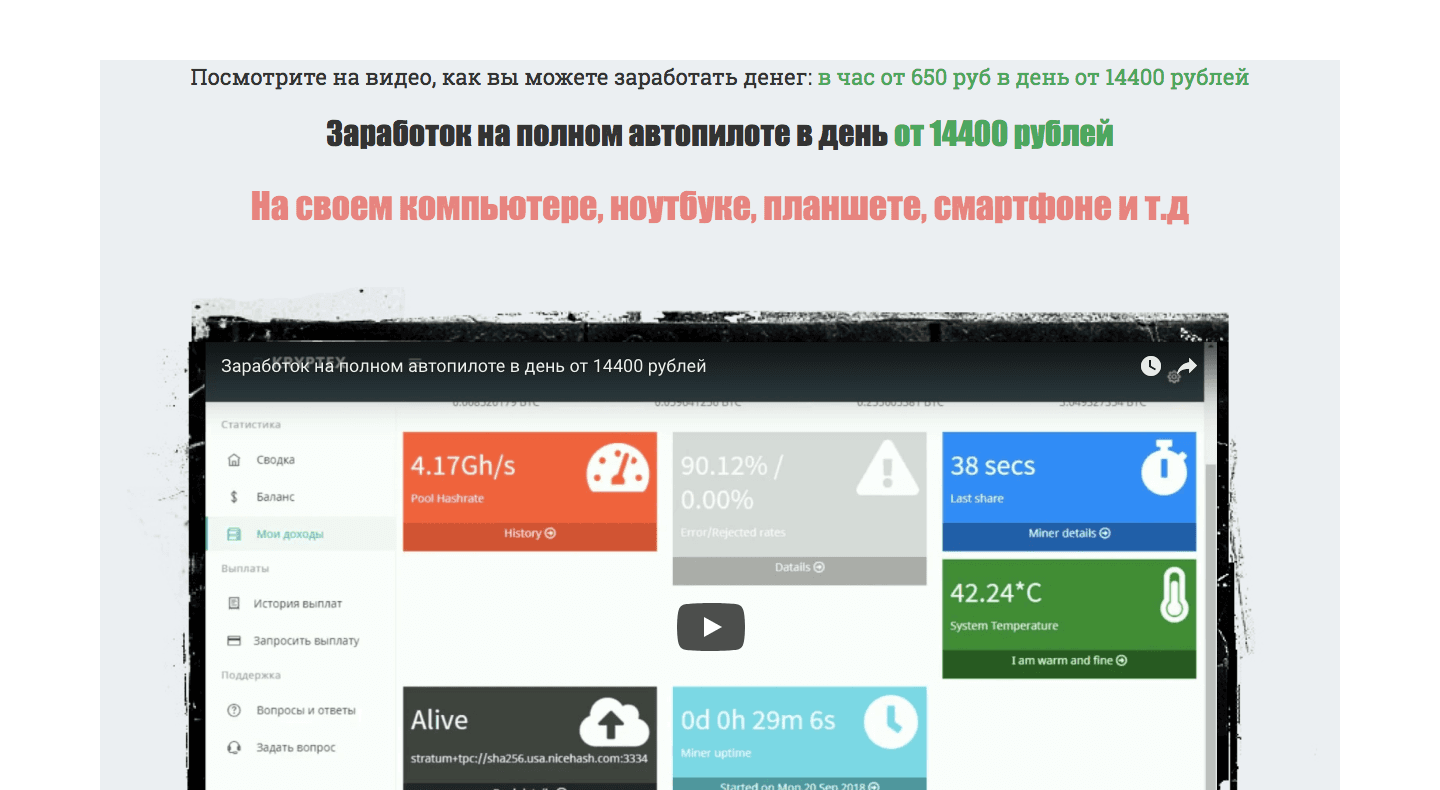Screen dimensions: 1440x790
Task: Select the home icon next to Сводка
Action: [x=236, y=459]
